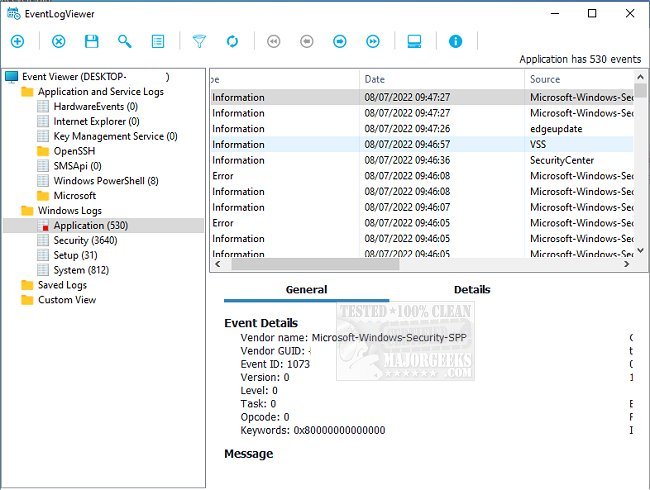Open the filter funnel tool
Image resolution: width=650 pixels, height=490 pixels.
pos(199,41)
